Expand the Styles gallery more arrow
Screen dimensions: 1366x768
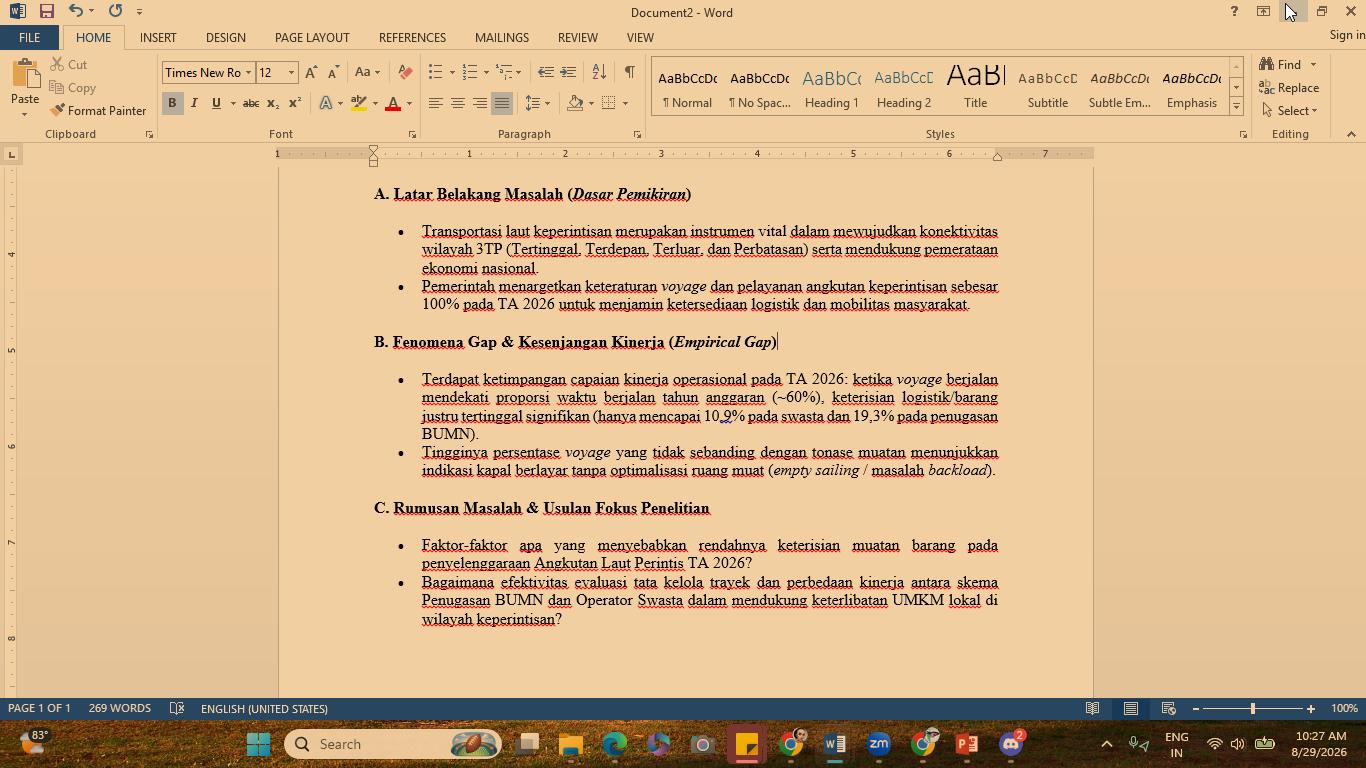point(1236,106)
